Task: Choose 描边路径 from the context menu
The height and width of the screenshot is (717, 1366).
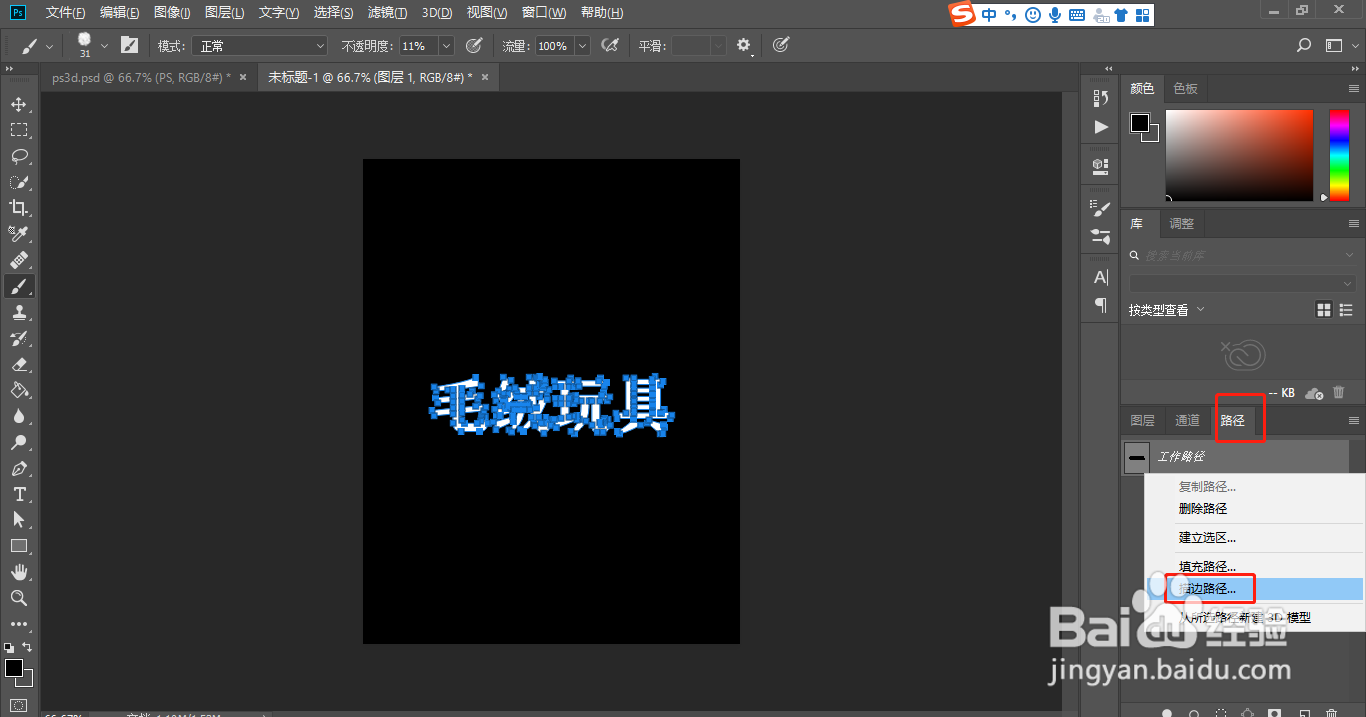Action: coord(1209,588)
